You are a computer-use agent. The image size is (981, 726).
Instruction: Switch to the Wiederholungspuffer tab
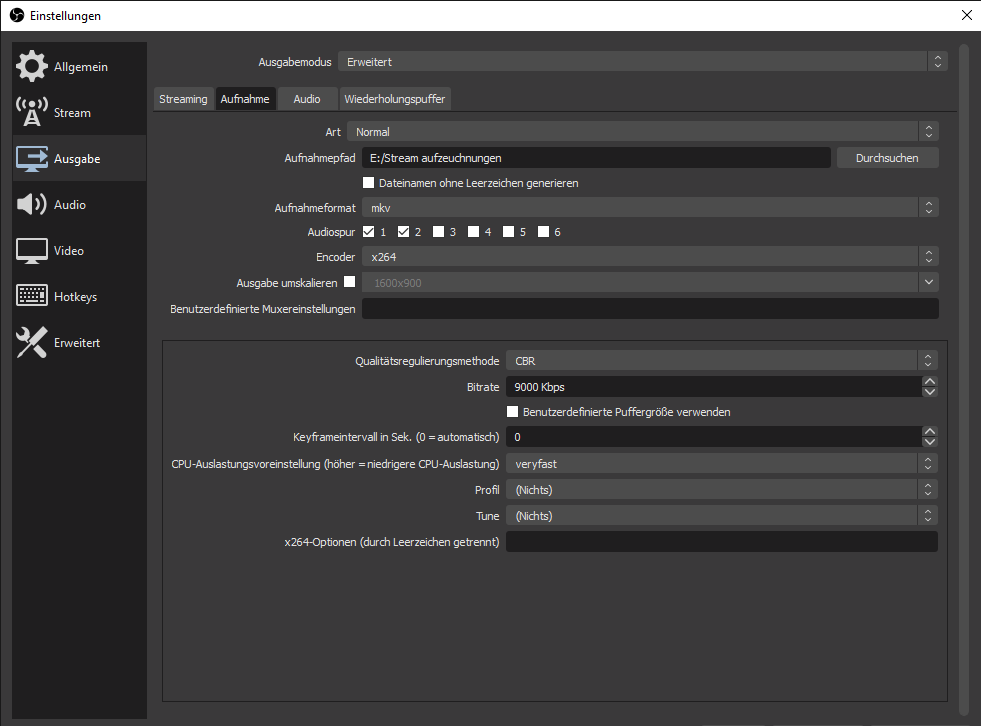coord(395,99)
